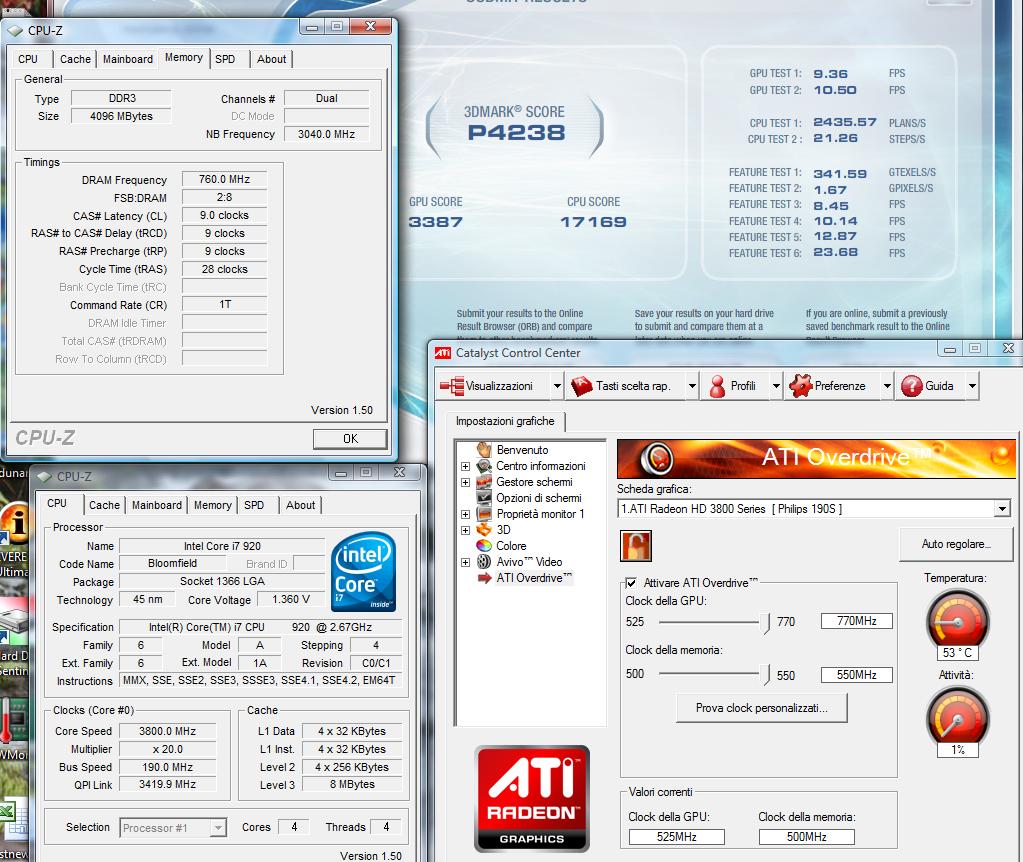The height and width of the screenshot is (862, 1023).
Task: Click the Profili toolbar icon
Action: click(x=717, y=386)
